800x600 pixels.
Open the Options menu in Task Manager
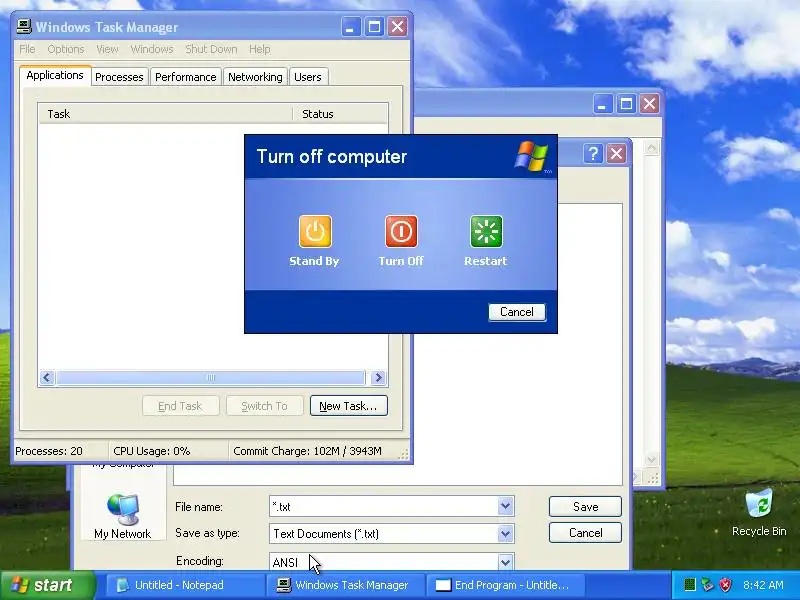(66, 49)
